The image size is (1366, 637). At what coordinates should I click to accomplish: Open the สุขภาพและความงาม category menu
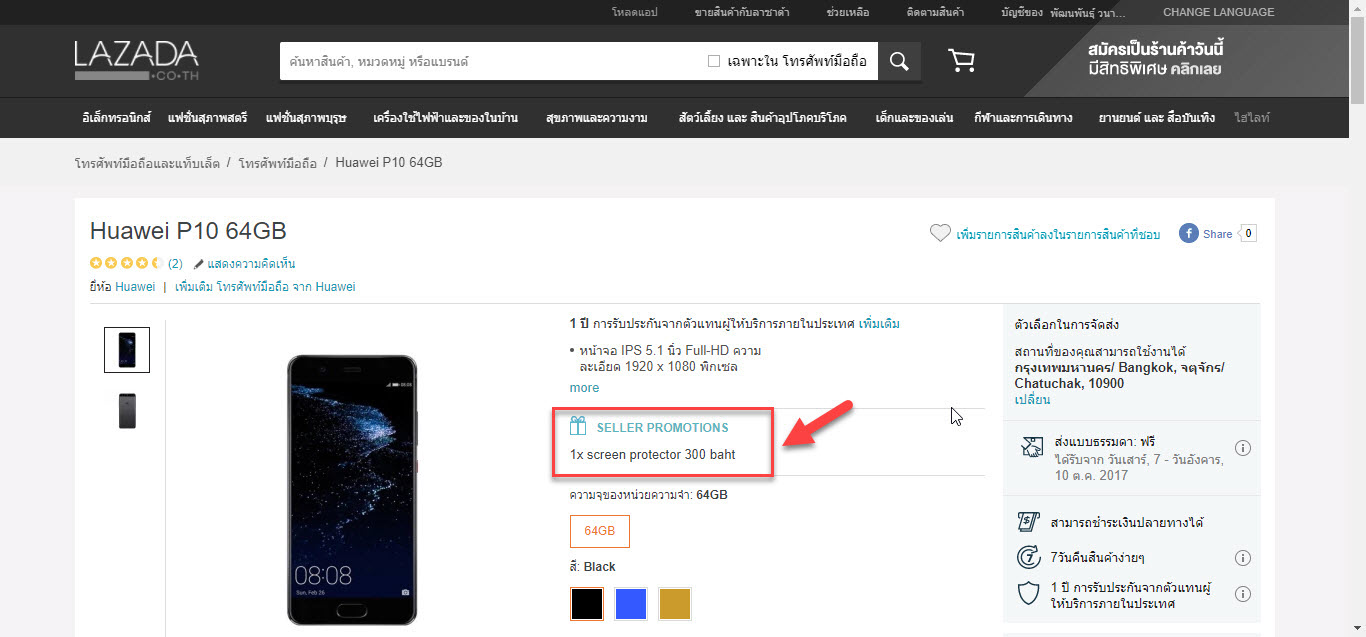tap(597, 118)
